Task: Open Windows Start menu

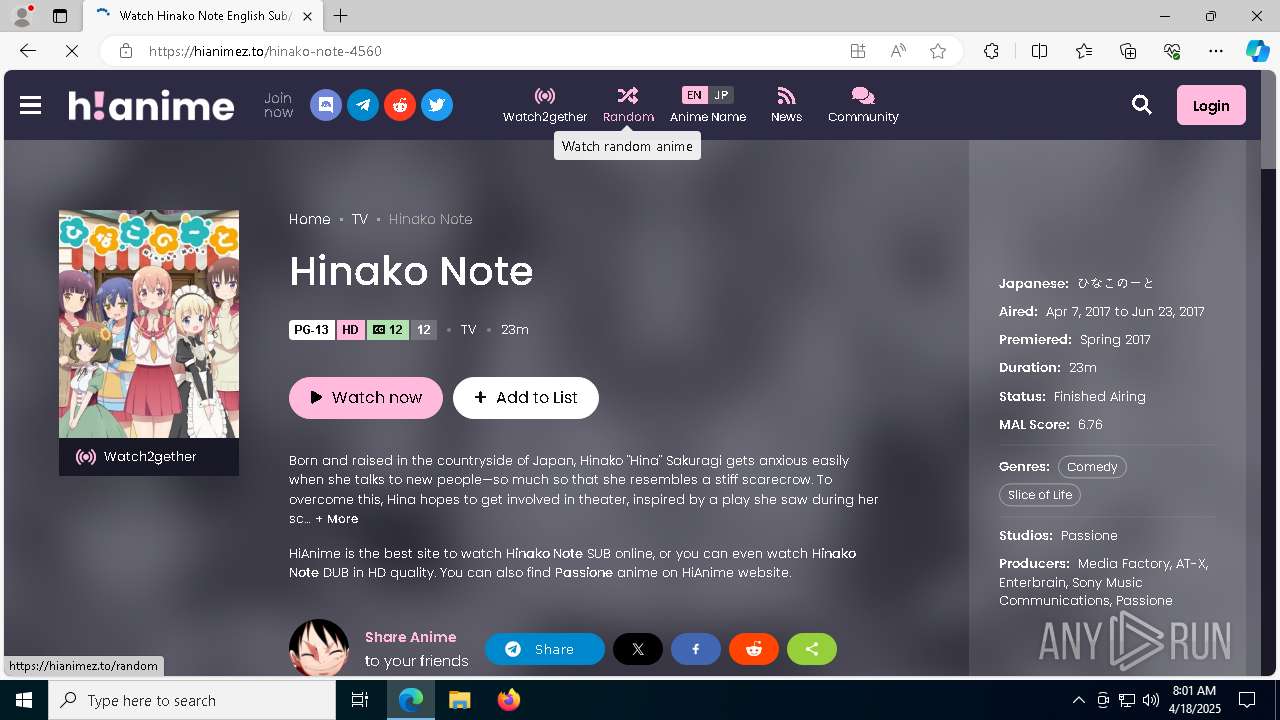Action: tap(24, 700)
